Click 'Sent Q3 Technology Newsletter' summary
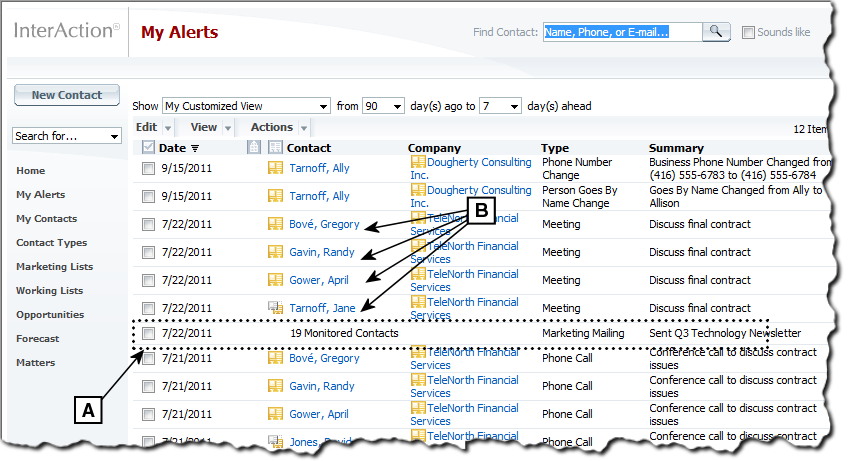This screenshot has height=461, width=848. tap(725, 333)
